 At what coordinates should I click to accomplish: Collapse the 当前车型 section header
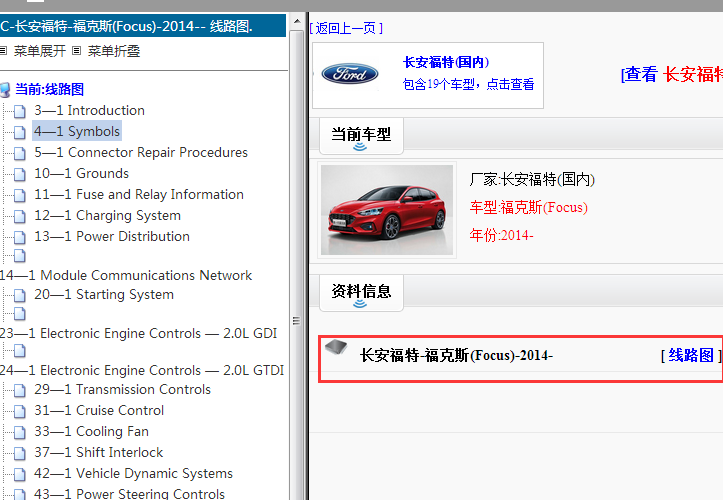(x=361, y=136)
